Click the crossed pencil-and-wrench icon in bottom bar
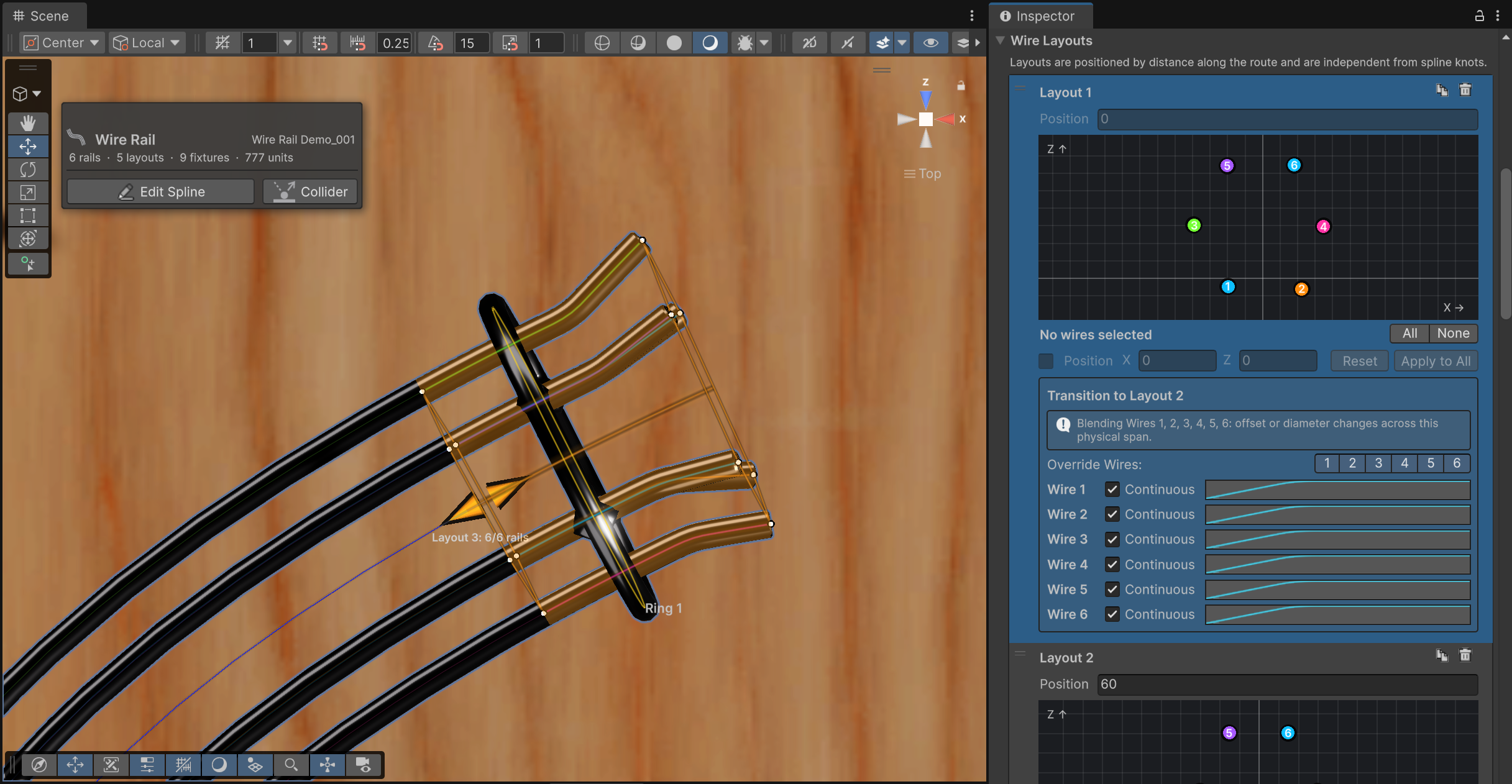 pyautogui.click(x=111, y=765)
